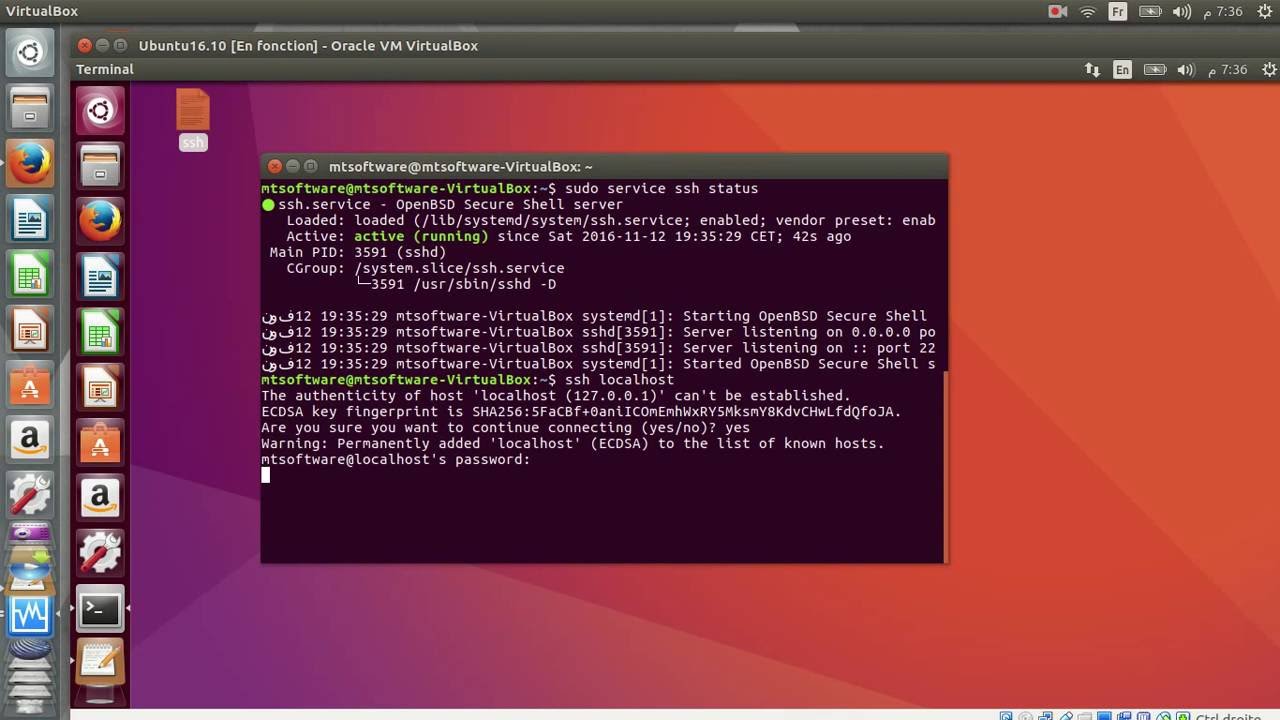Open the host Wi-Fi network indicator

[1088, 12]
